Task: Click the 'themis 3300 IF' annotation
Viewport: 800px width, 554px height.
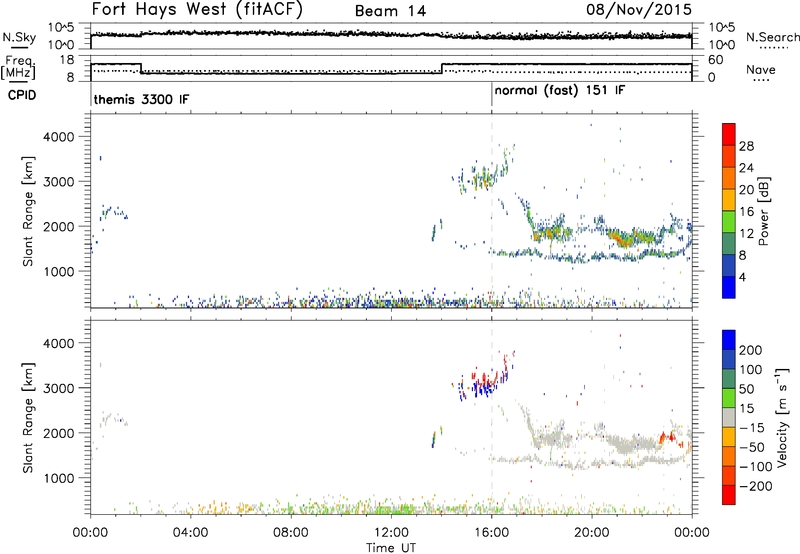Action: pyautogui.click(x=141, y=99)
